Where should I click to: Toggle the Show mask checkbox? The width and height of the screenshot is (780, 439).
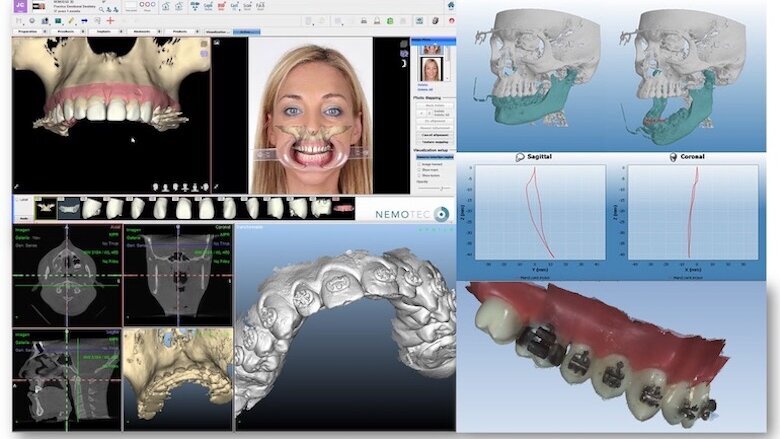pos(421,170)
